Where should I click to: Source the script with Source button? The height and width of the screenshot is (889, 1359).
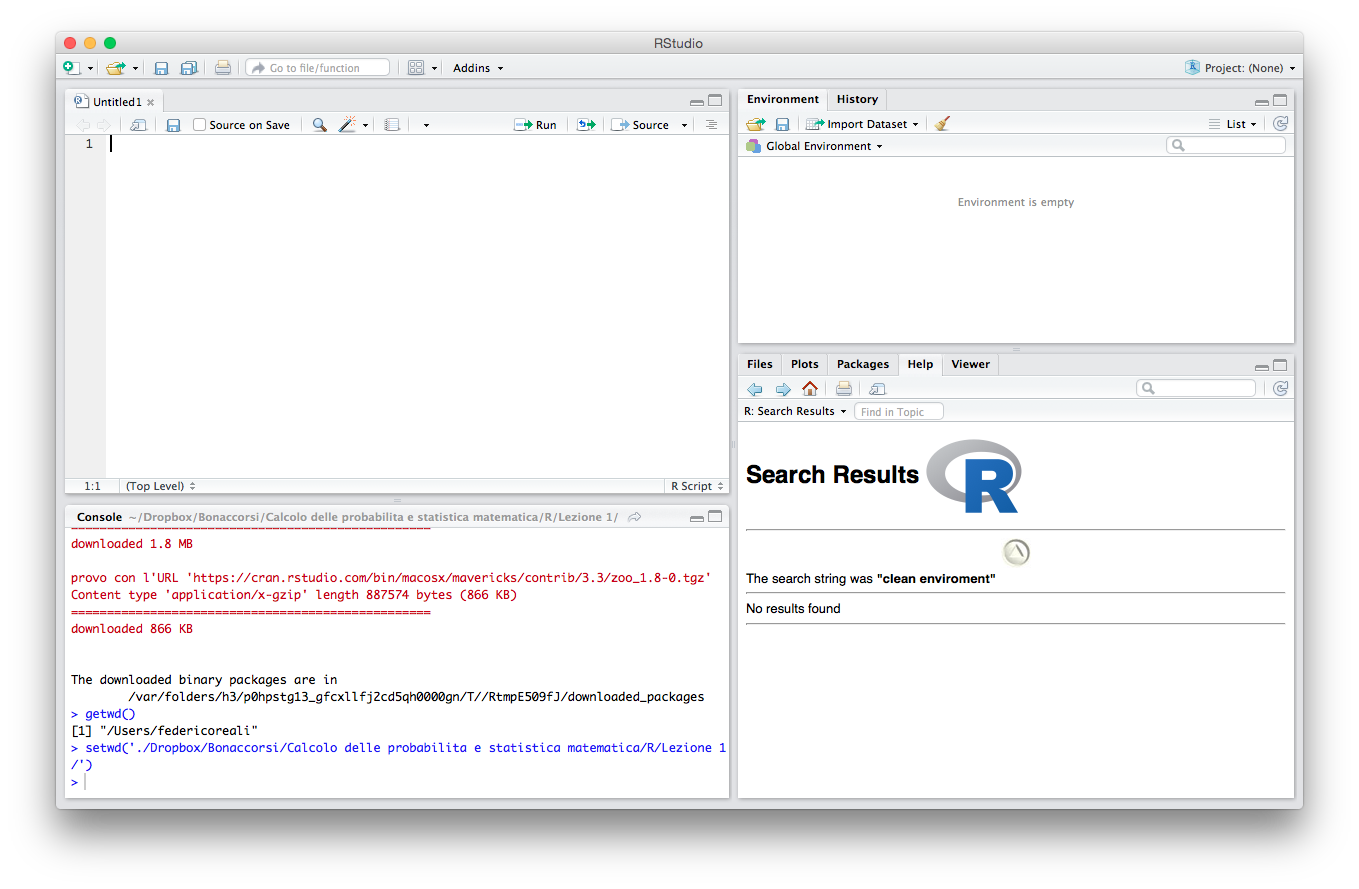pyautogui.click(x=640, y=125)
